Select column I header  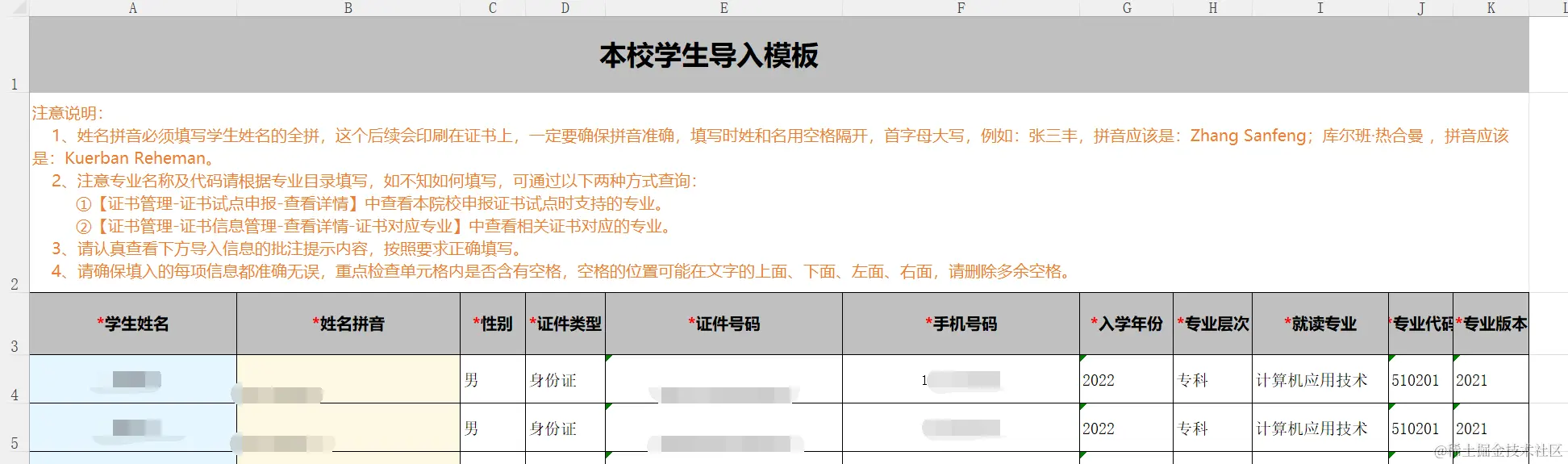coord(1320,8)
